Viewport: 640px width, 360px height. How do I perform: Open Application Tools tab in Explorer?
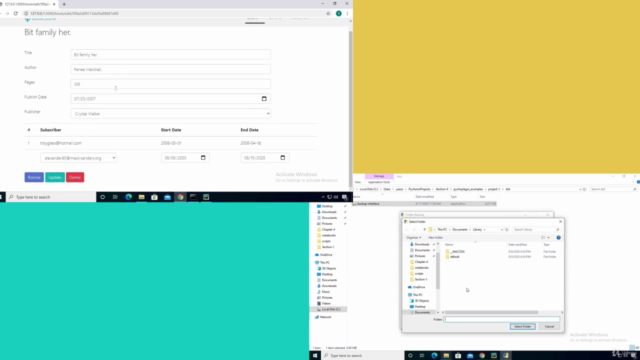click(379, 182)
